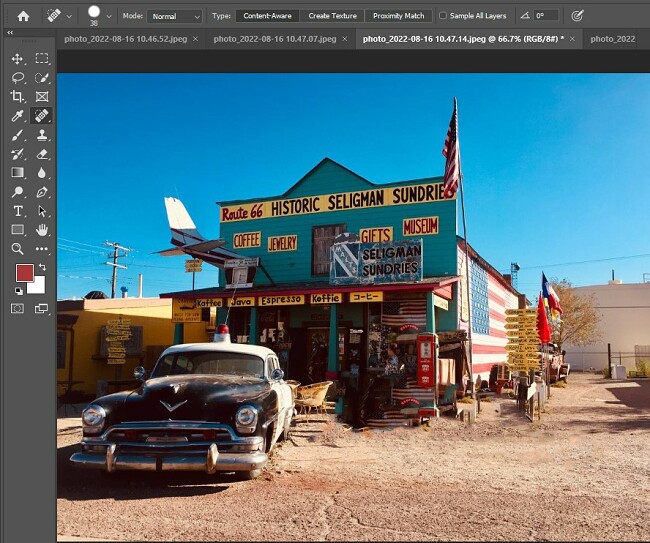Select the Crop tool
The height and width of the screenshot is (543, 650).
[17, 96]
